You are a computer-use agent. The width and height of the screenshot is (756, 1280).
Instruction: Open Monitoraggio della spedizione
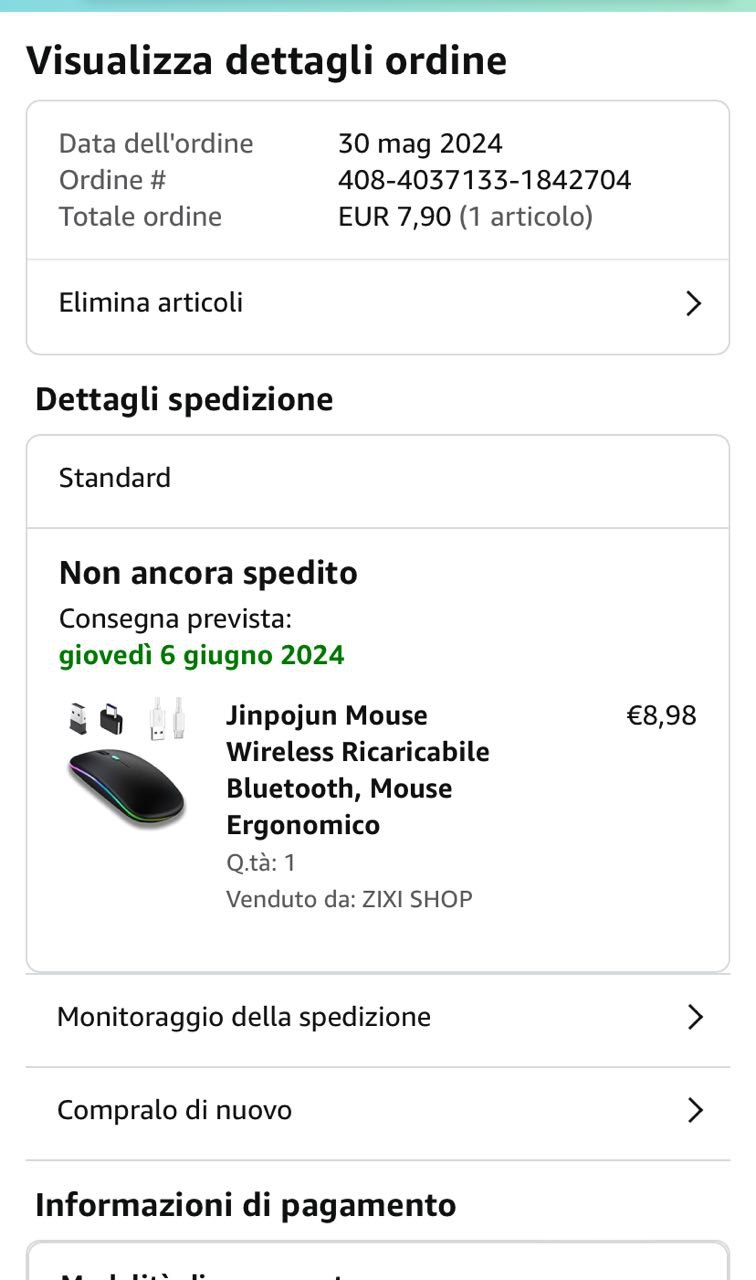click(x=244, y=1017)
